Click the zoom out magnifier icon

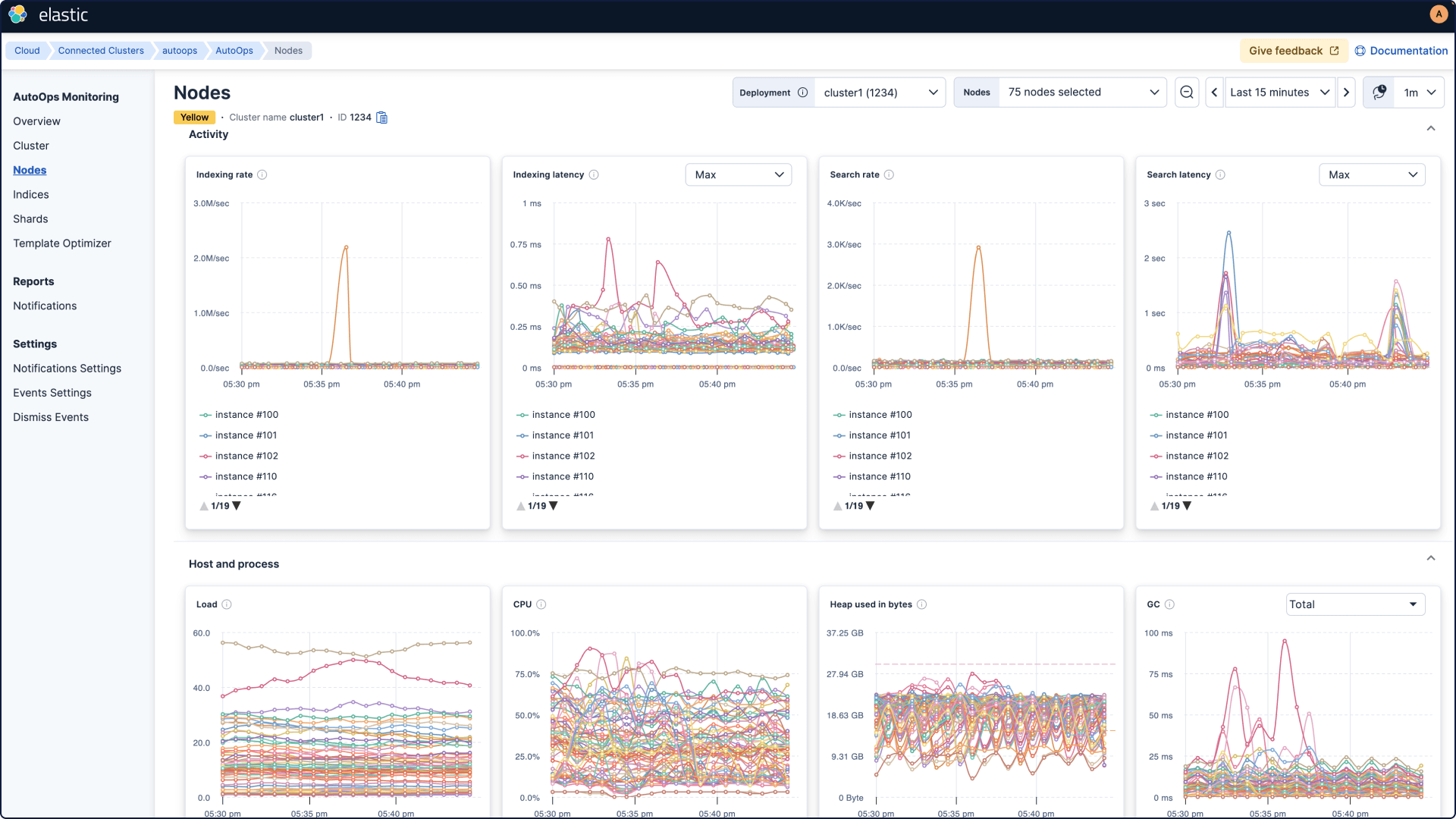[1187, 93]
